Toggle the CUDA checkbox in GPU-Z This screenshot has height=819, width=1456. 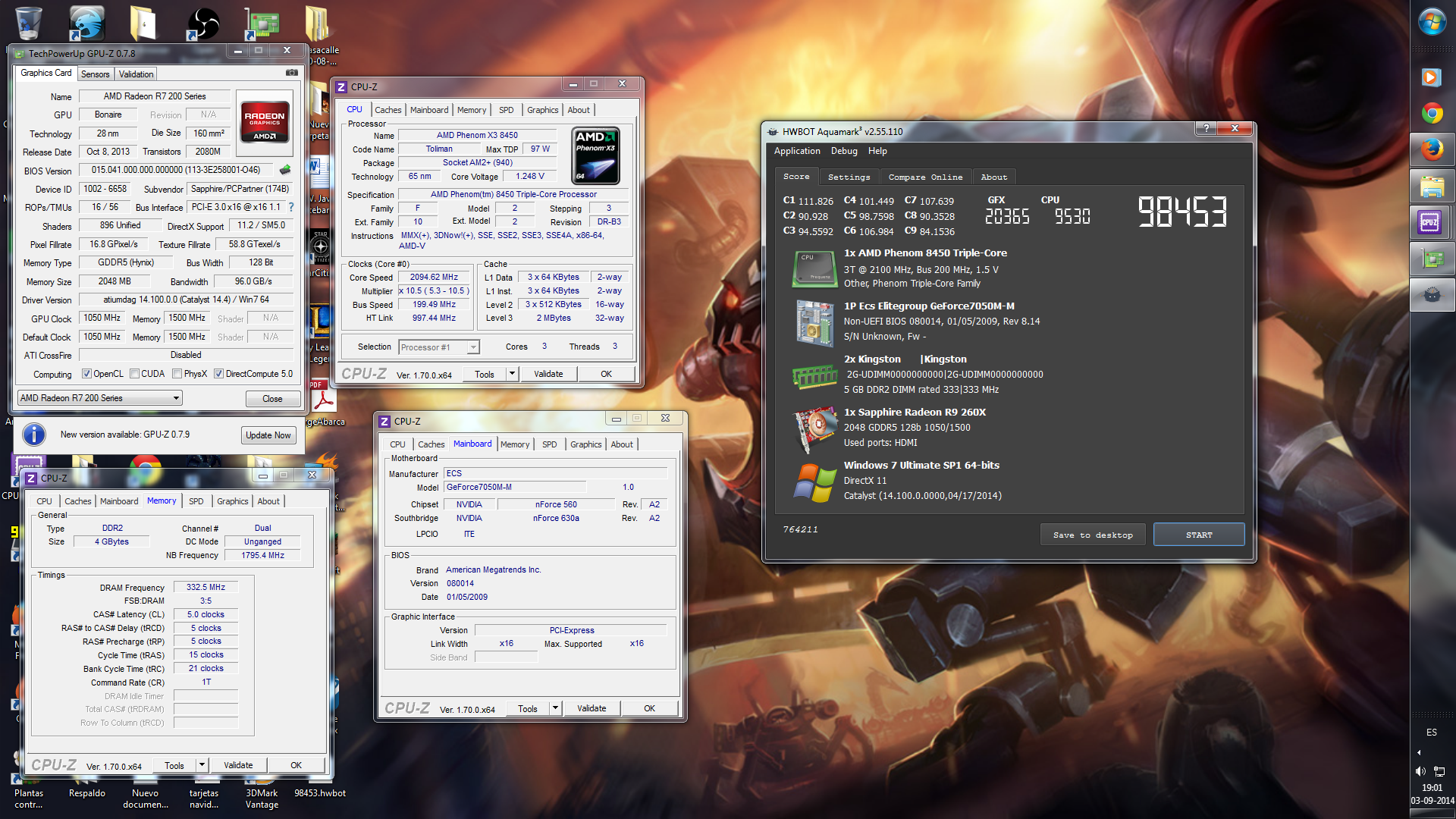coord(134,374)
